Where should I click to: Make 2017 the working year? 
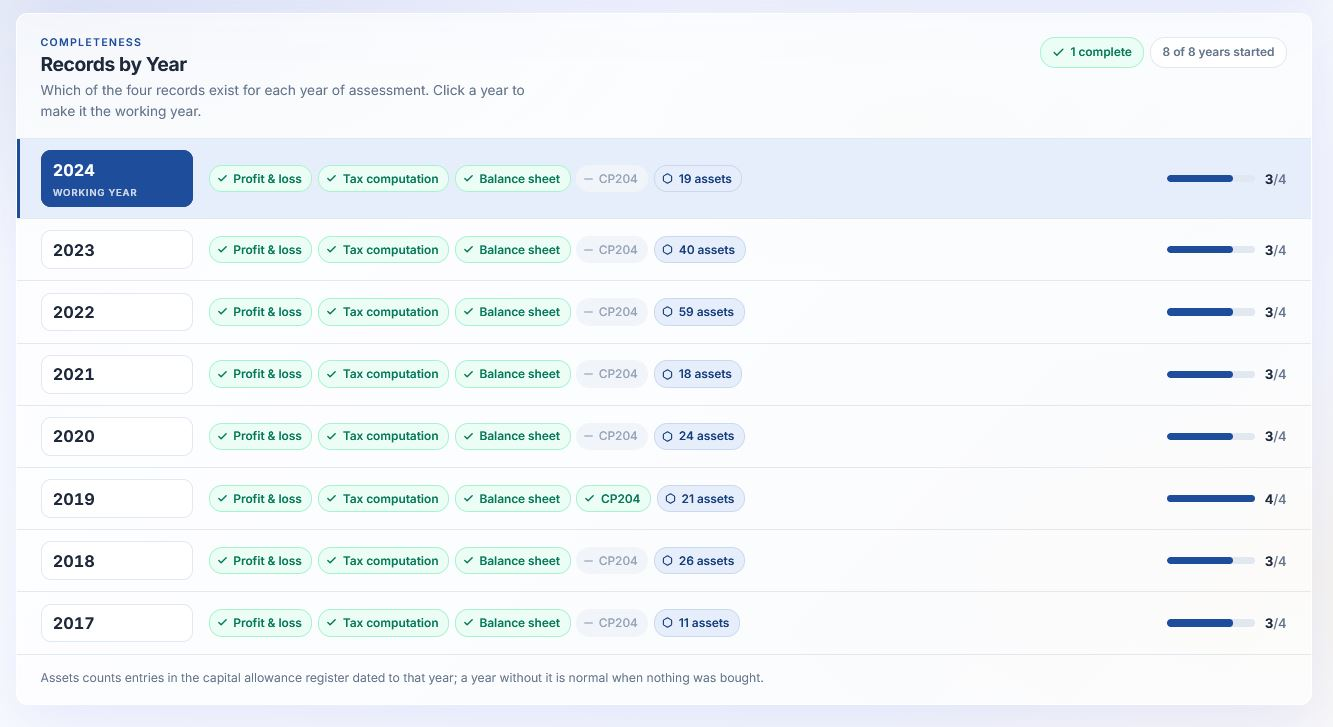point(117,623)
